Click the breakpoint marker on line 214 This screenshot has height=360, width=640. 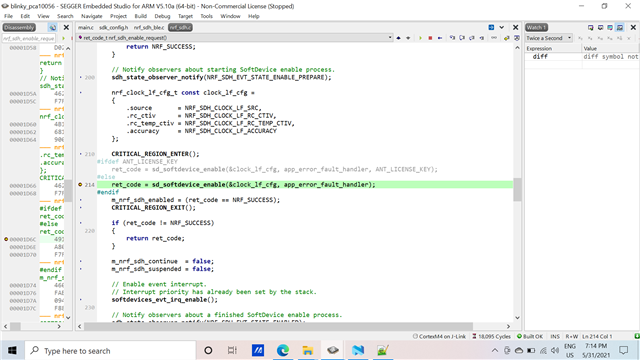pos(80,184)
